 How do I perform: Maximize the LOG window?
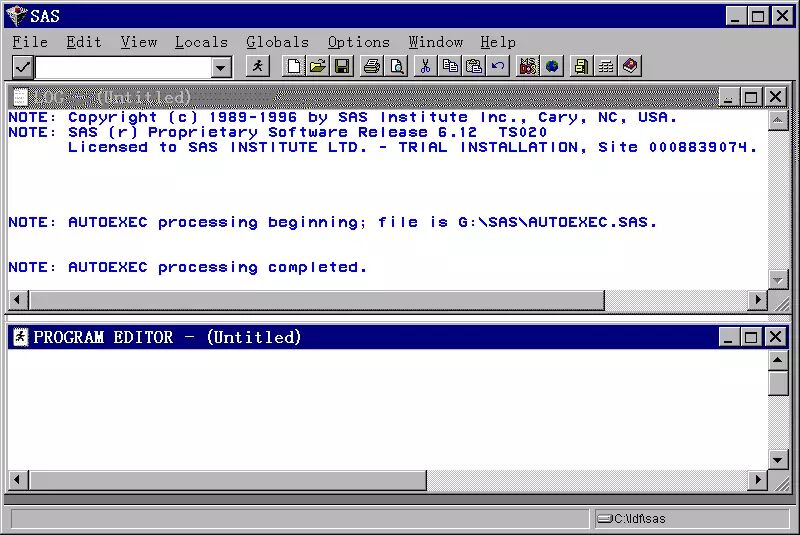tap(751, 97)
